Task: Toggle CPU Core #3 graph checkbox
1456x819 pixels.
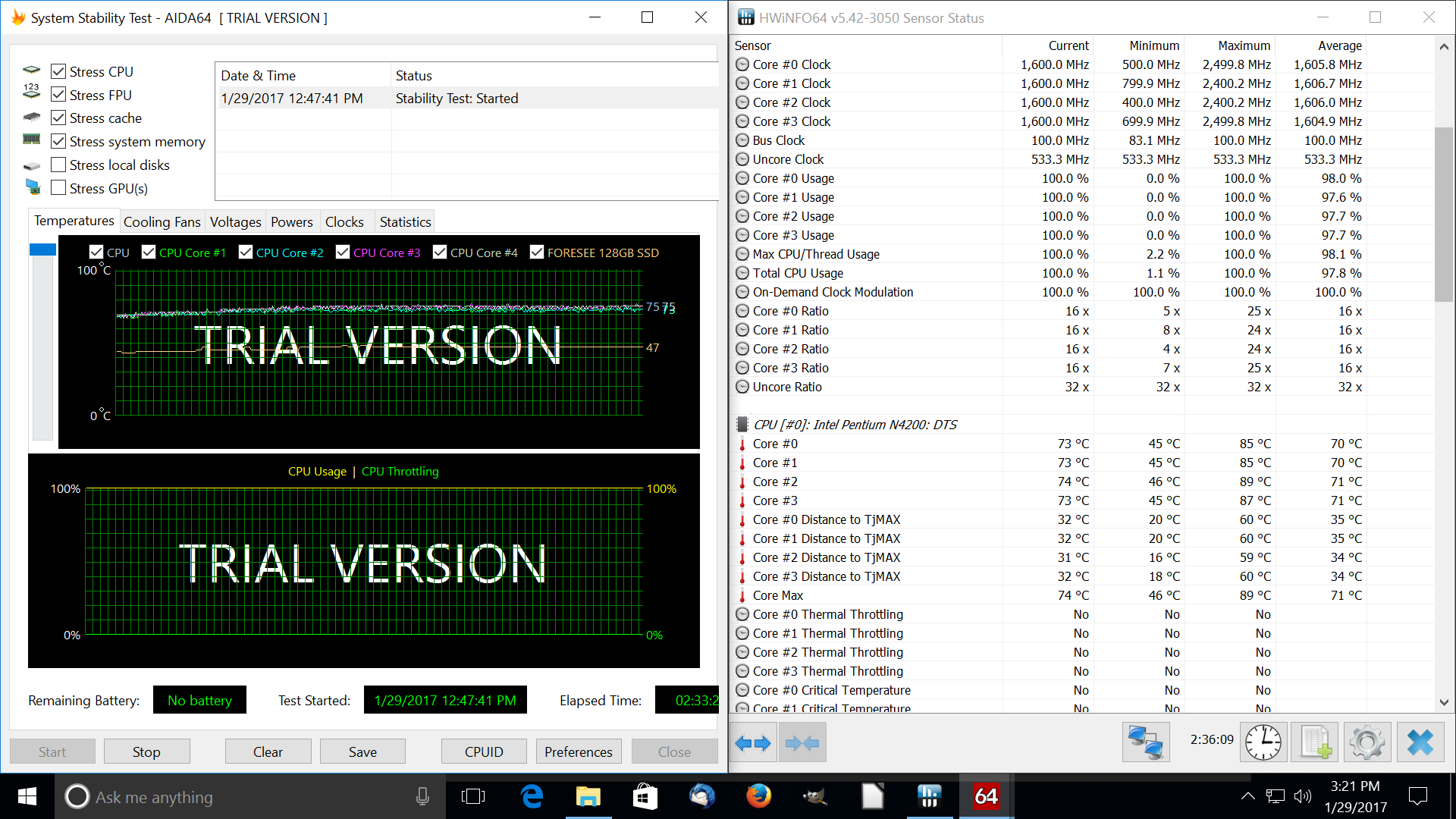Action: point(343,253)
